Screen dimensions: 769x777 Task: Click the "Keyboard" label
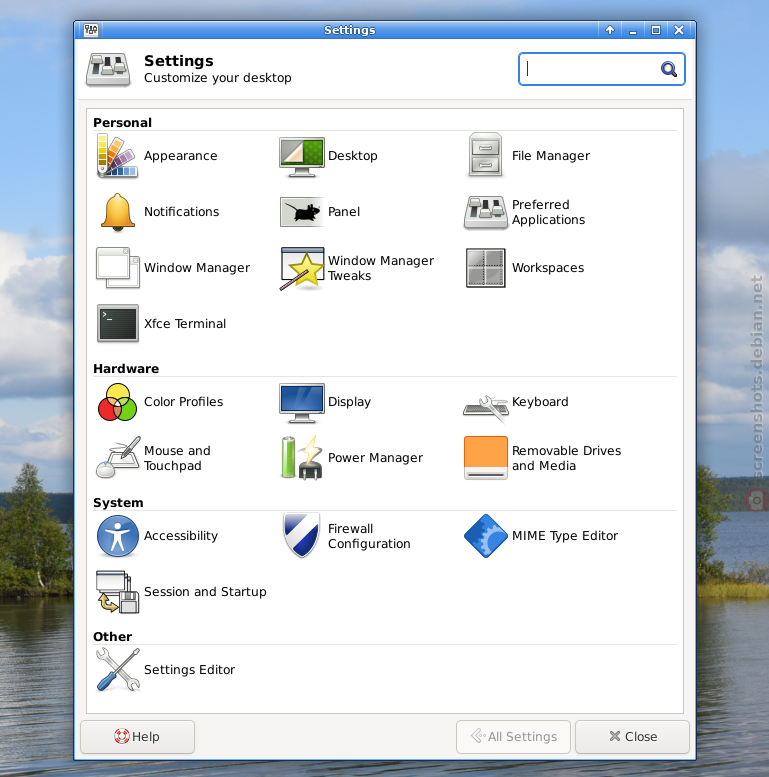(540, 401)
